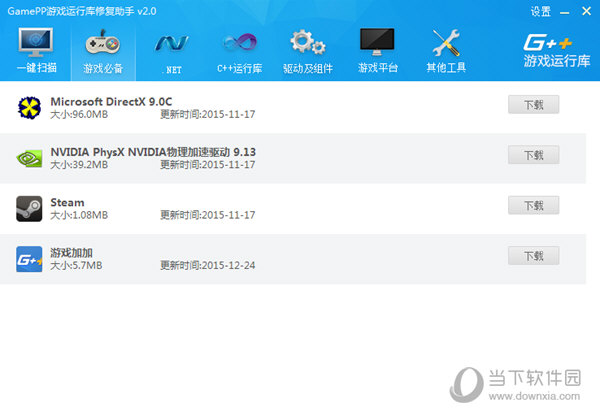Click the Steam logo icon
600x420 pixels.
click(29, 209)
